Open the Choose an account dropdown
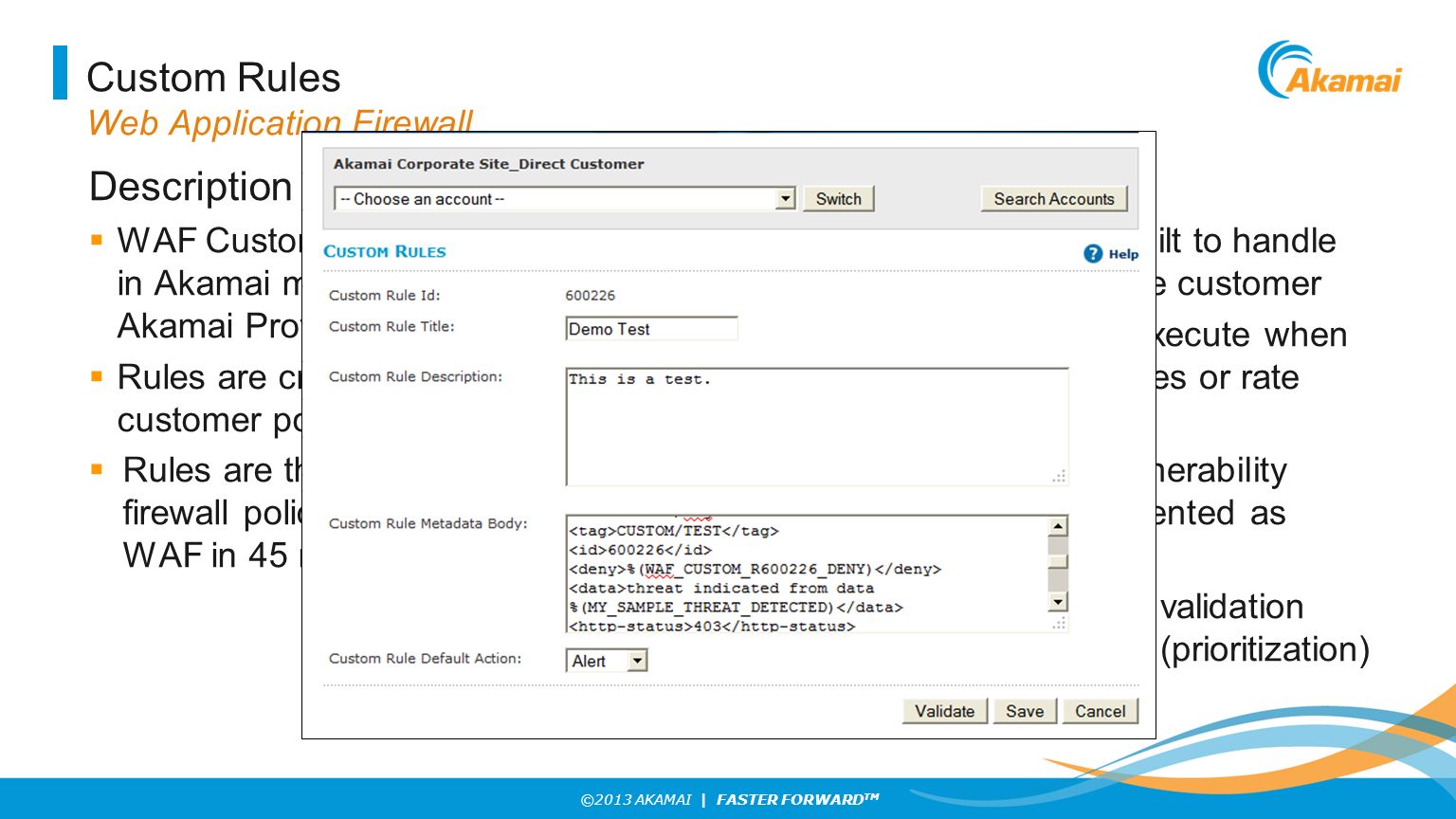Image resolution: width=1456 pixels, height=819 pixels. 564,199
